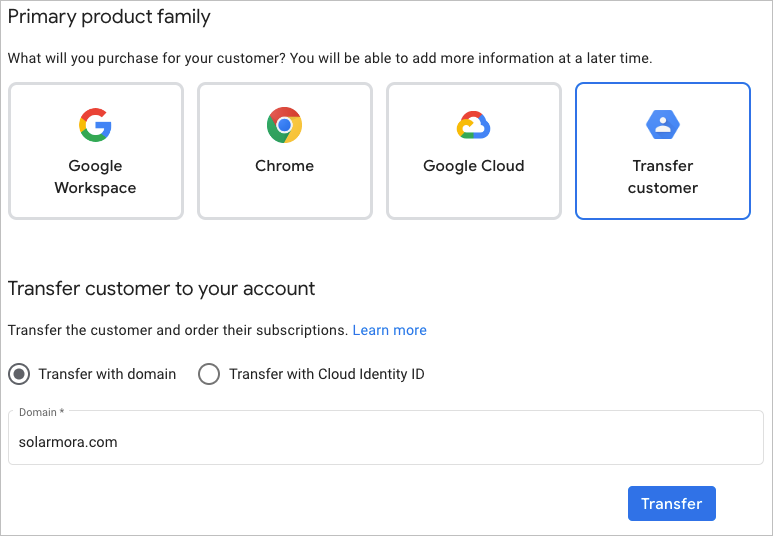Click the 'What will you purchase' description text
Screen dimensions: 773x536
(330, 58)
